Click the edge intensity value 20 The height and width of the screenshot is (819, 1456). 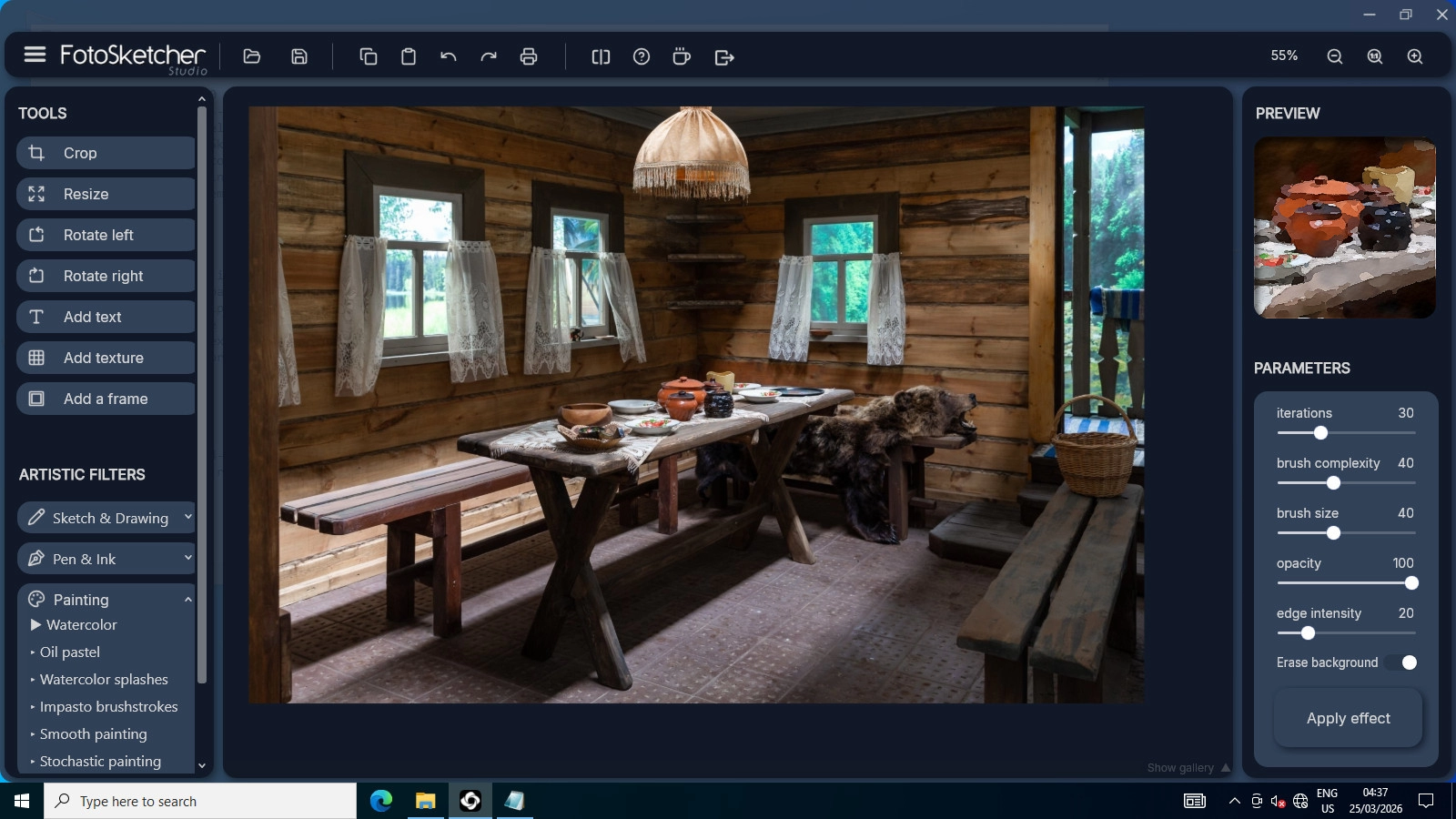[x=1406, y=613]
